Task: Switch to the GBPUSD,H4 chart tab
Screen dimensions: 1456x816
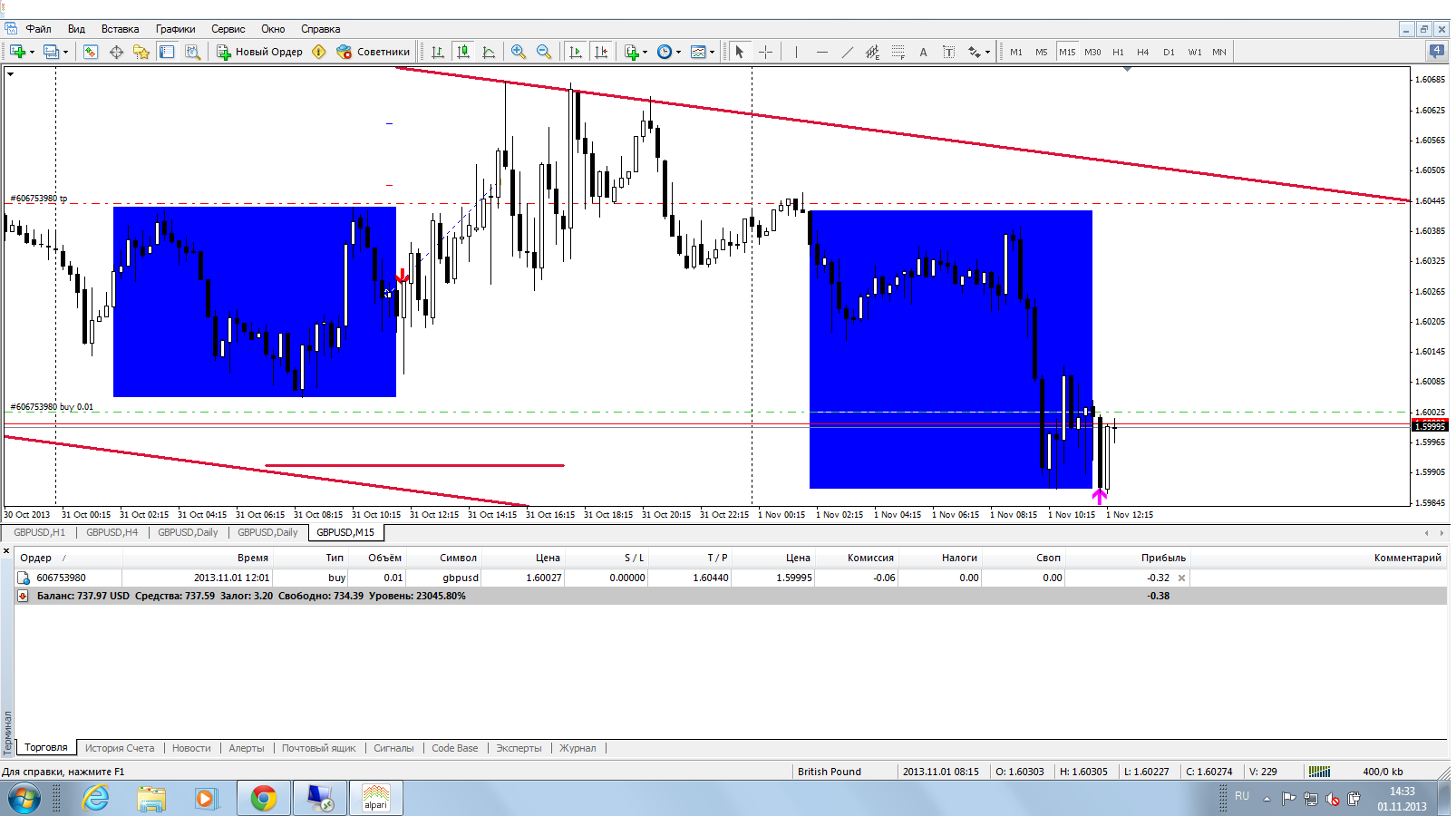Action: click(112, 532)
